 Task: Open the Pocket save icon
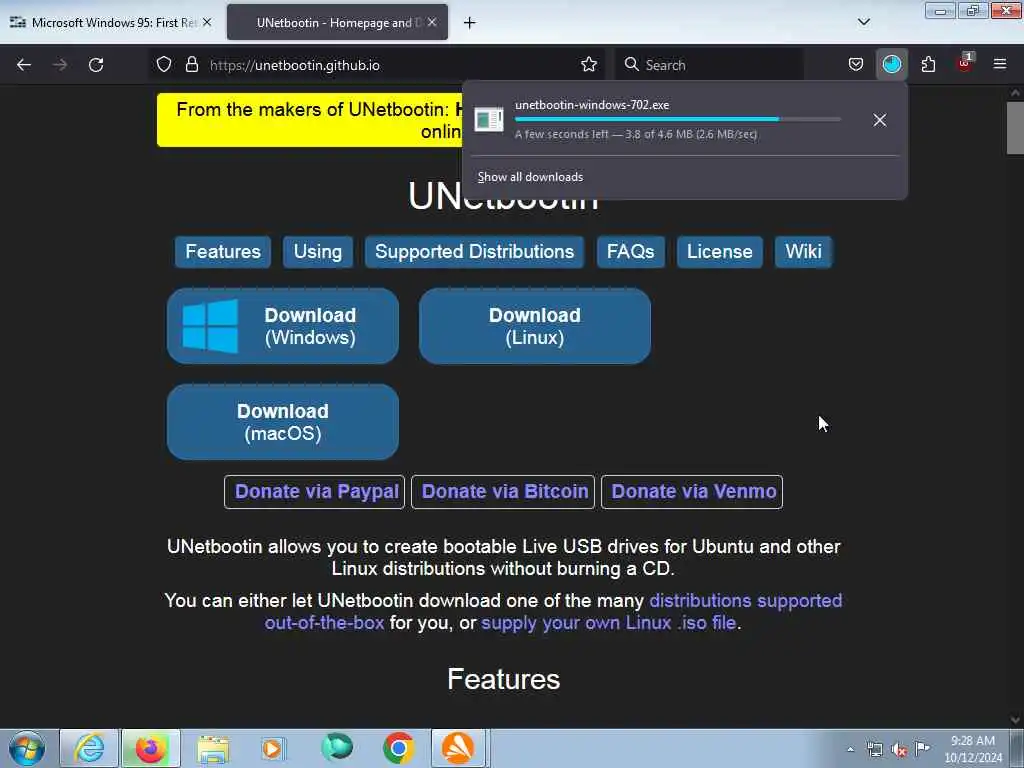pyautogui.click(x=856, y=65)
